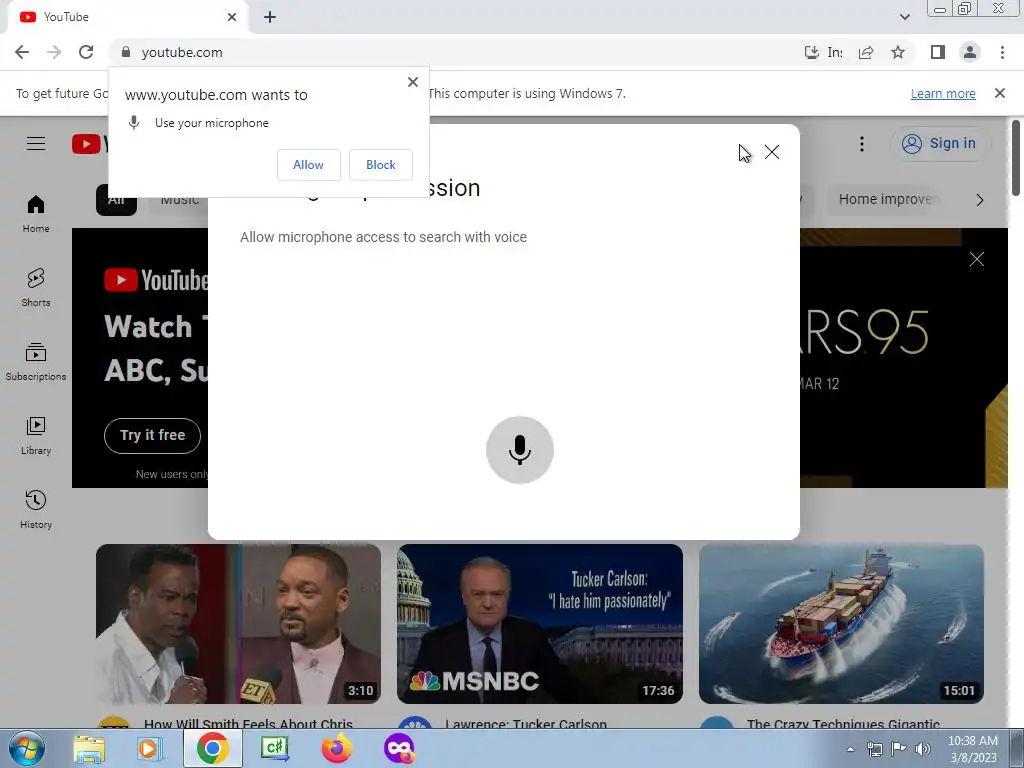Toggle Chrome side panel icon

pyautogui.click(x=938, y=52)
